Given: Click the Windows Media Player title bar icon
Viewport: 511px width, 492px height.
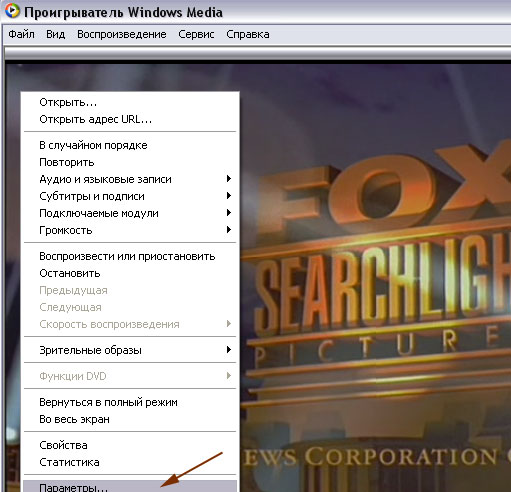Looking at the screenshot, I should 12,11.
